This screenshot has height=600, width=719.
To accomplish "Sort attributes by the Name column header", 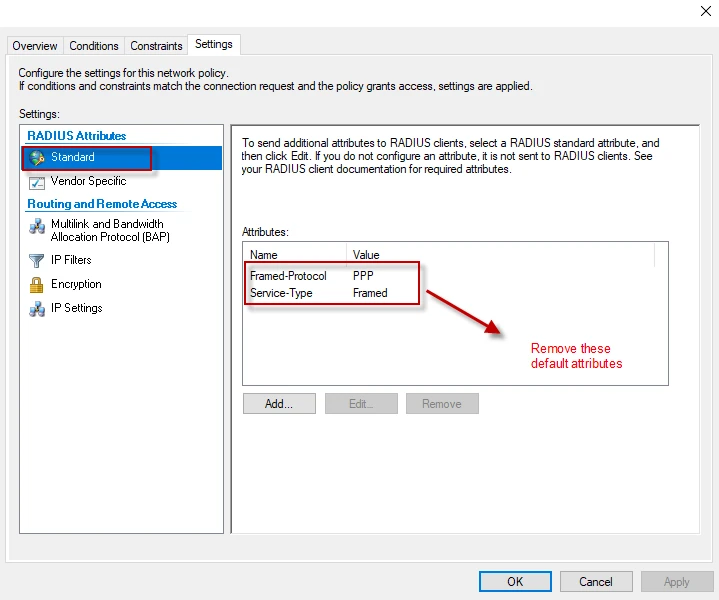I will (x=294, y=255).
